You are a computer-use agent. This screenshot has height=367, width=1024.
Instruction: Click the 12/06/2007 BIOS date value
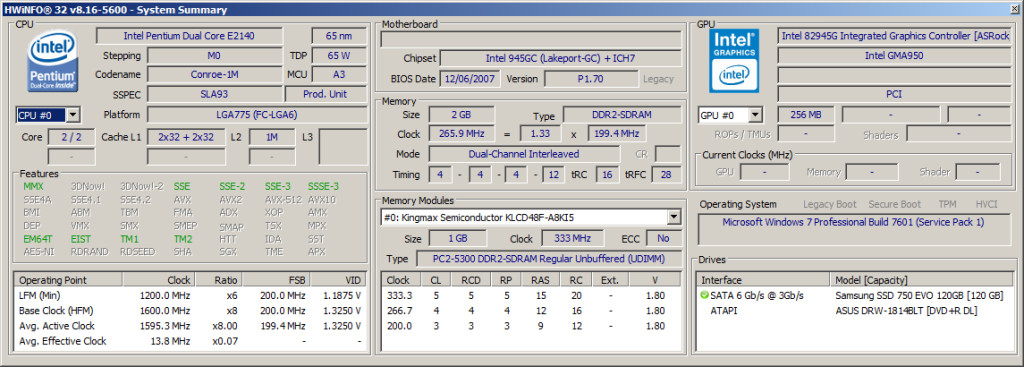pos(470,79)
